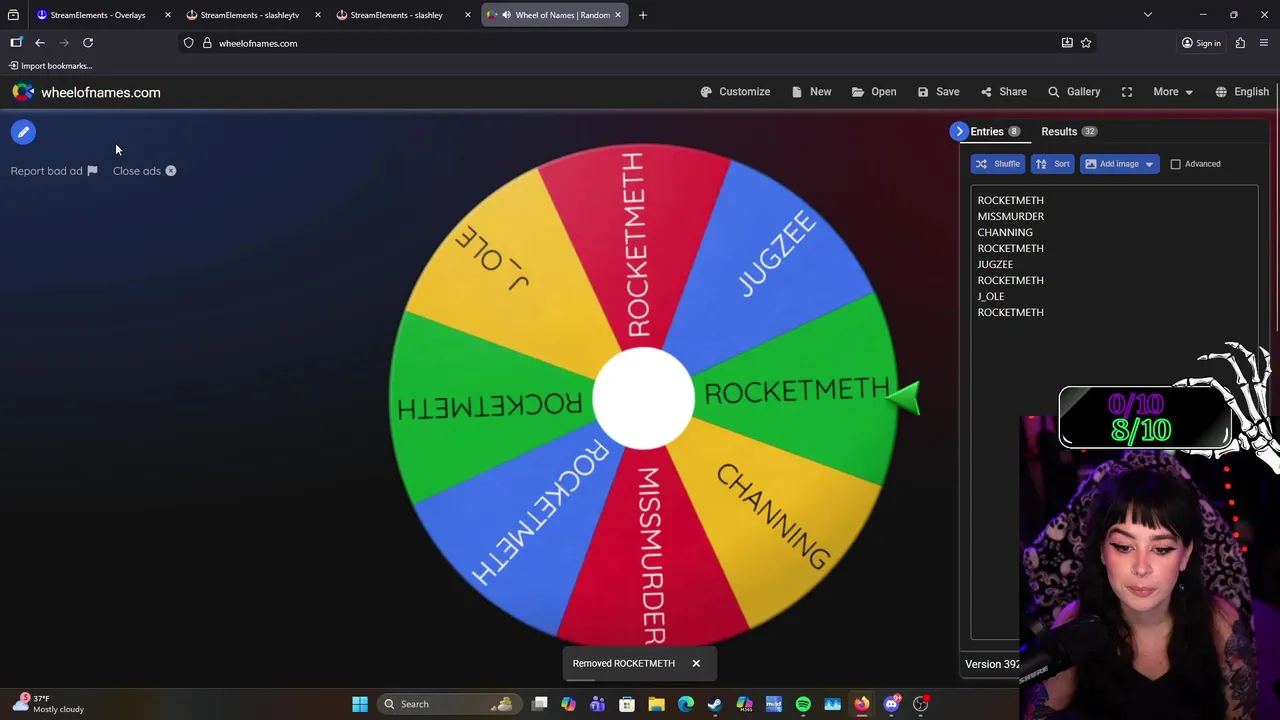The image size is (1280, 720).
Task: Enter fullscreen mode icon
Action: tap(1127, 92)
